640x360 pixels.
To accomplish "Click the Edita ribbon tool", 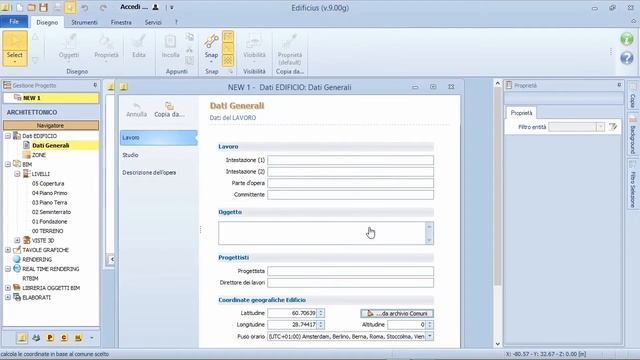I will click(139, 46).
